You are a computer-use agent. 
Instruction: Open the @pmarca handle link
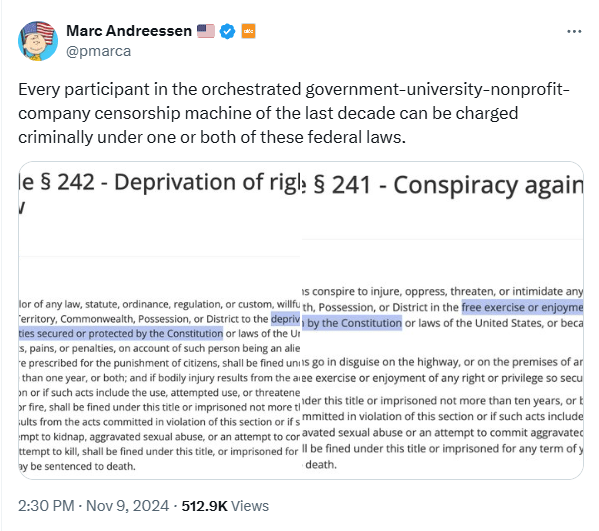99,51
